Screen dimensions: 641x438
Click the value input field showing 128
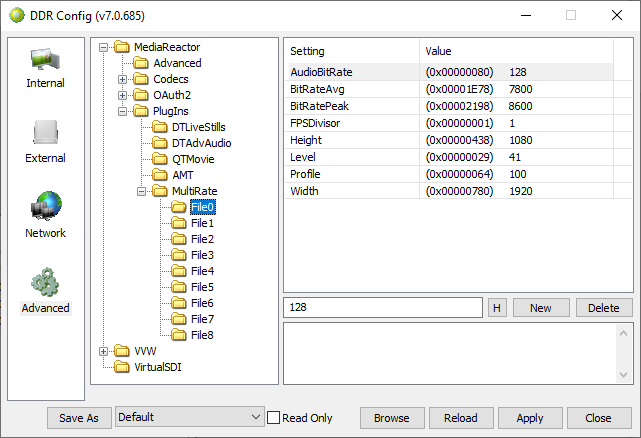coord(383,307)
